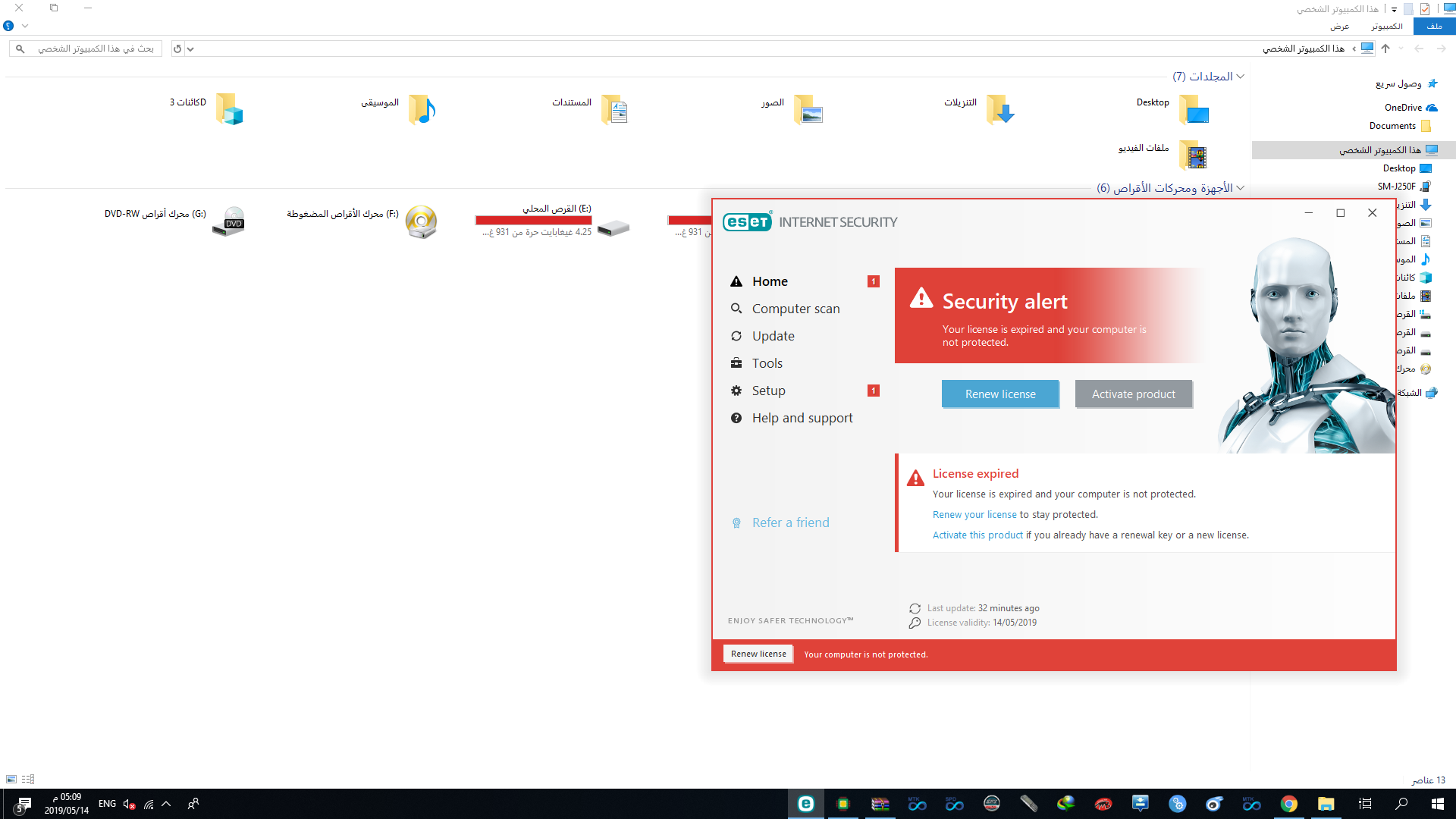1456x819 pixels.
Task: Collapse the devices and drives (6) group
Action: click(x=1240, y=188)
